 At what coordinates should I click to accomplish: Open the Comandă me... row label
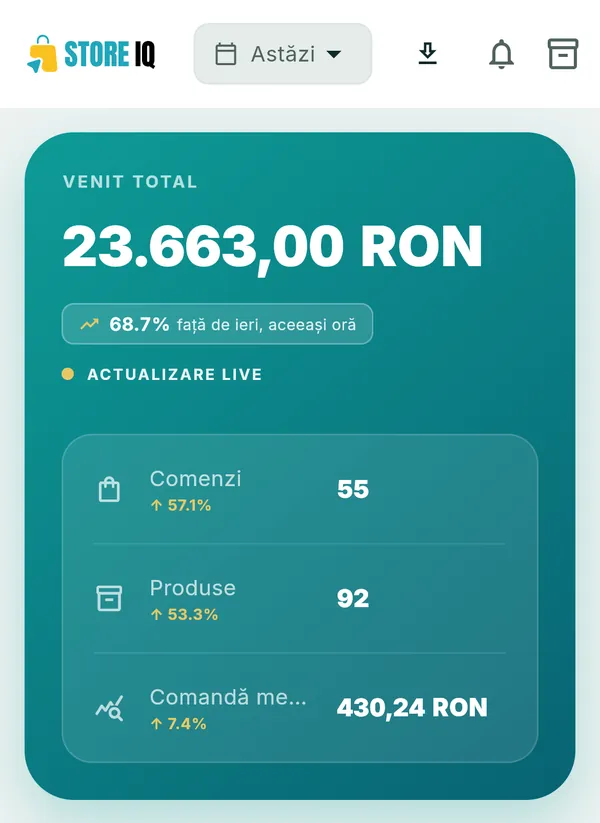(x=228, y=697)
